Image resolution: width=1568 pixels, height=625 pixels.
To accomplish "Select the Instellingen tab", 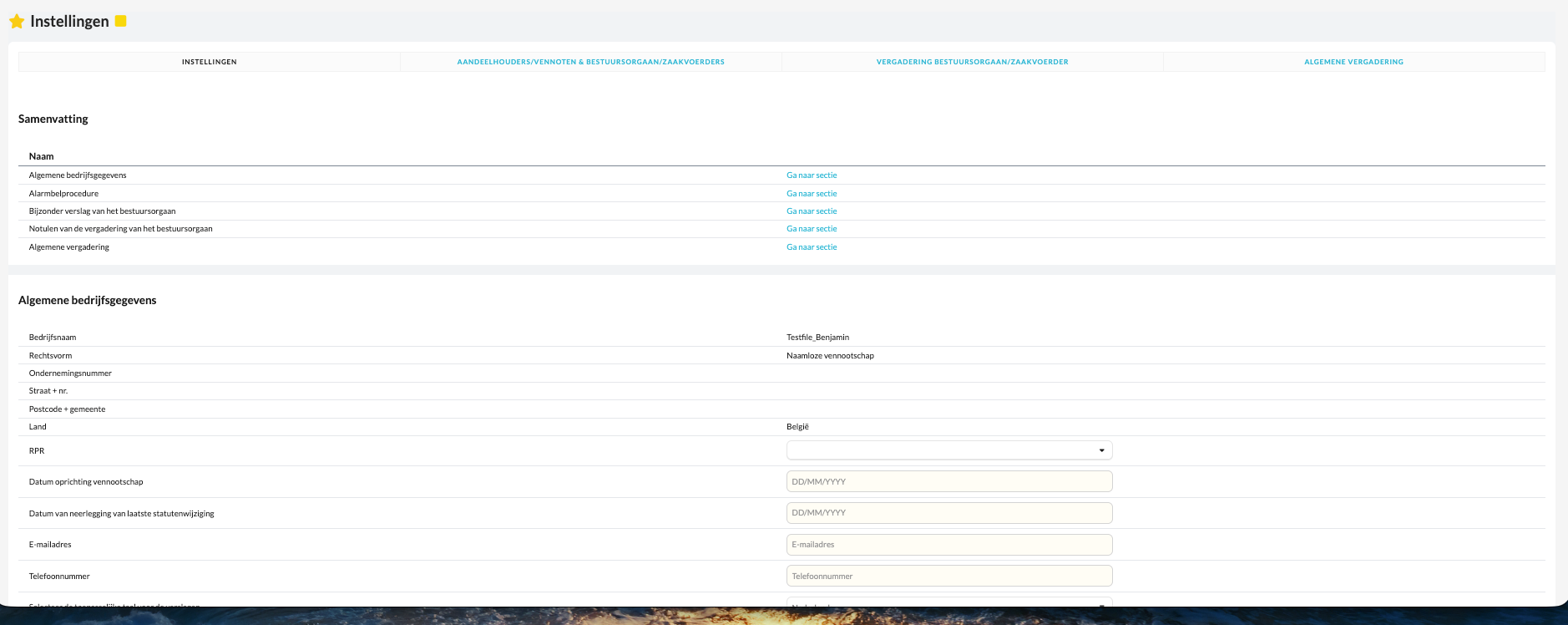I will (210, 62).
